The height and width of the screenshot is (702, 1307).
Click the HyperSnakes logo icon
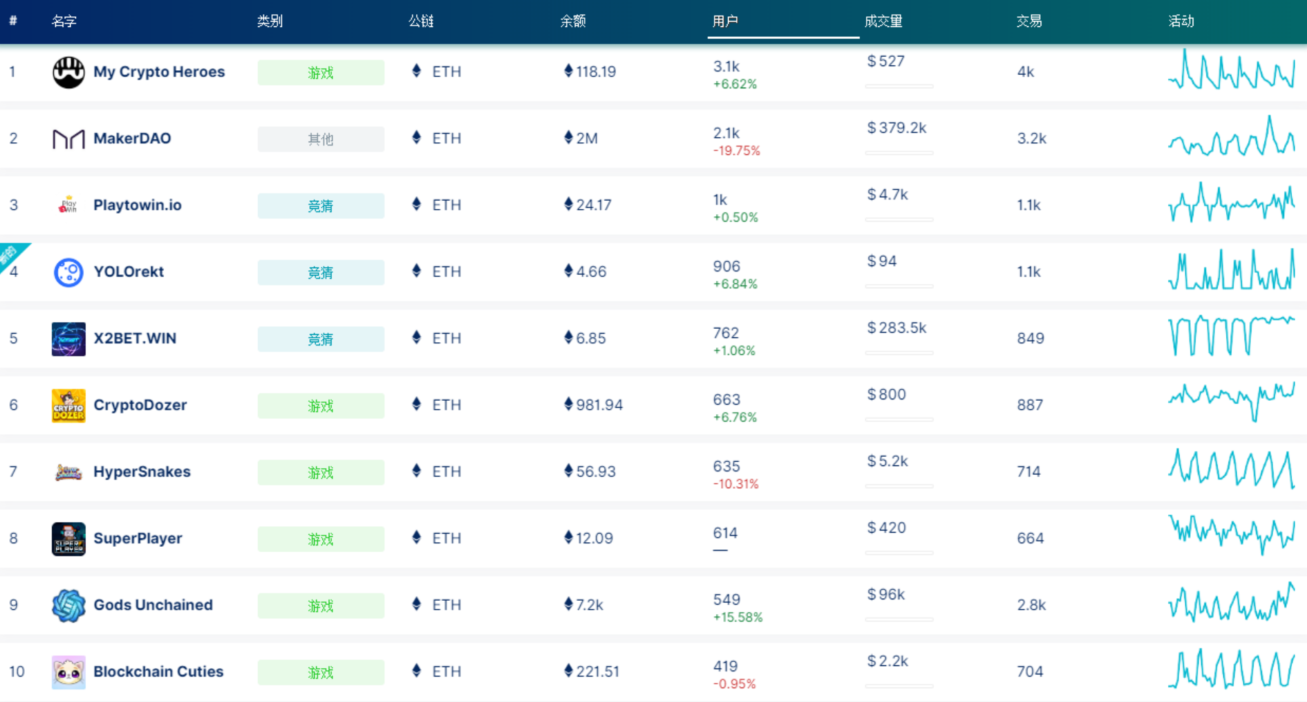pos(69,472)
